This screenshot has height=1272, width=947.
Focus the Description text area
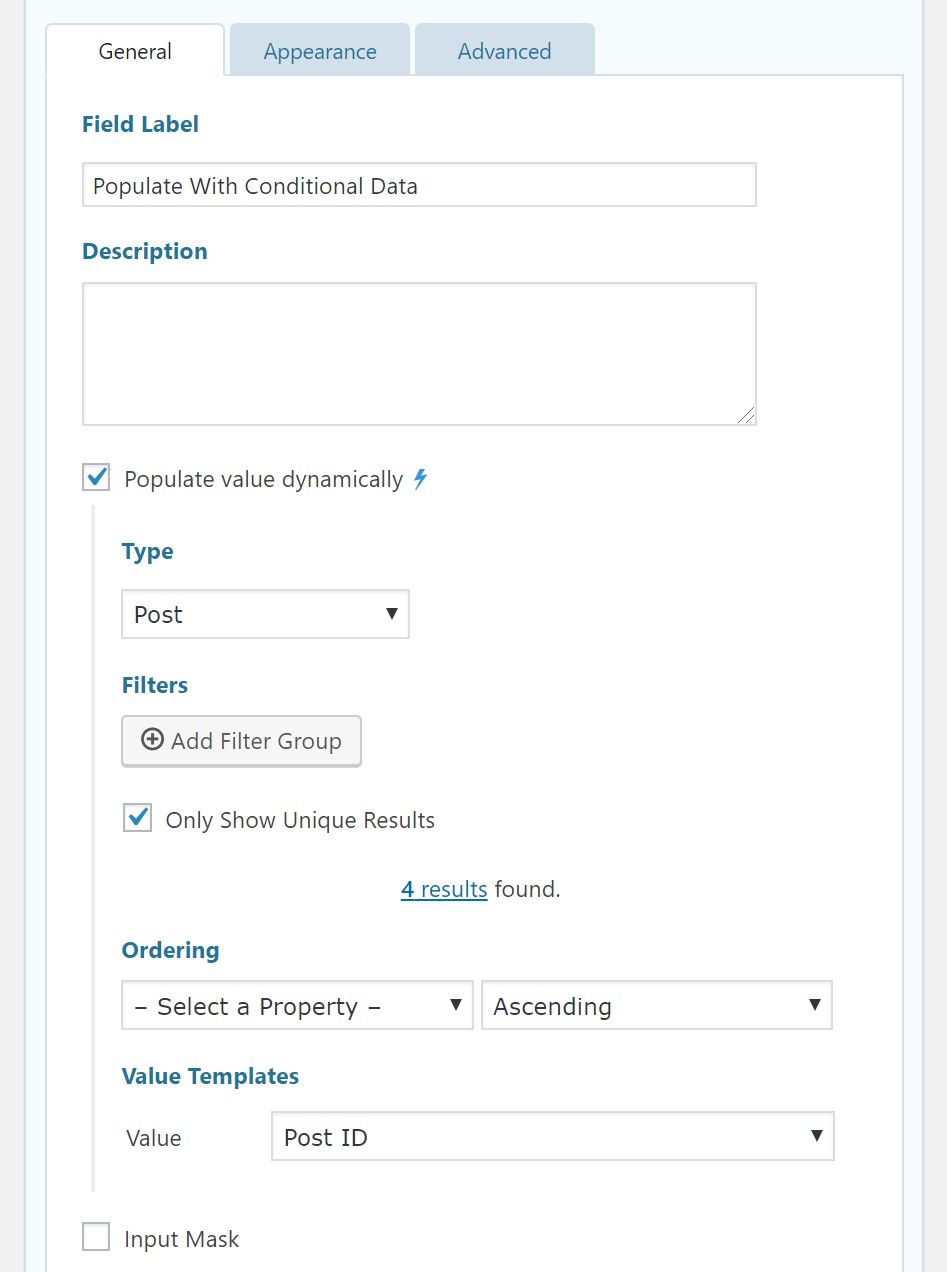419,354
